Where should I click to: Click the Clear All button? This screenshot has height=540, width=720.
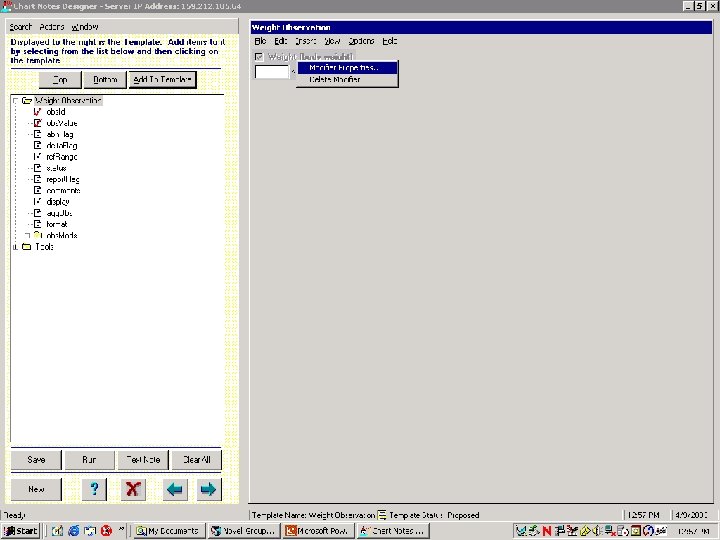197,460
